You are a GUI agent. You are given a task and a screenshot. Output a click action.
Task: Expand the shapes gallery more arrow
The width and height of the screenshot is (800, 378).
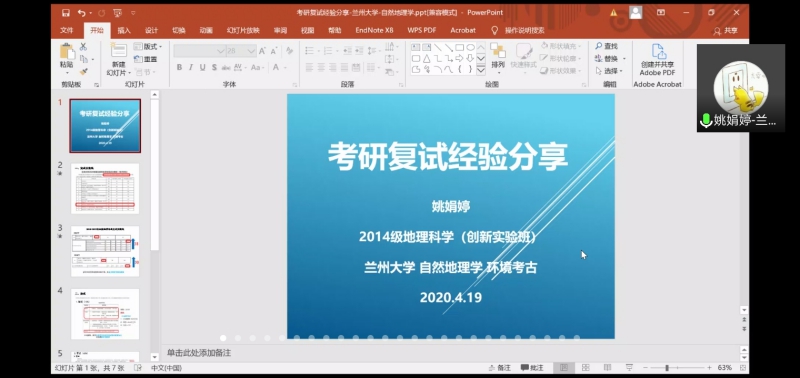(481, 70)
